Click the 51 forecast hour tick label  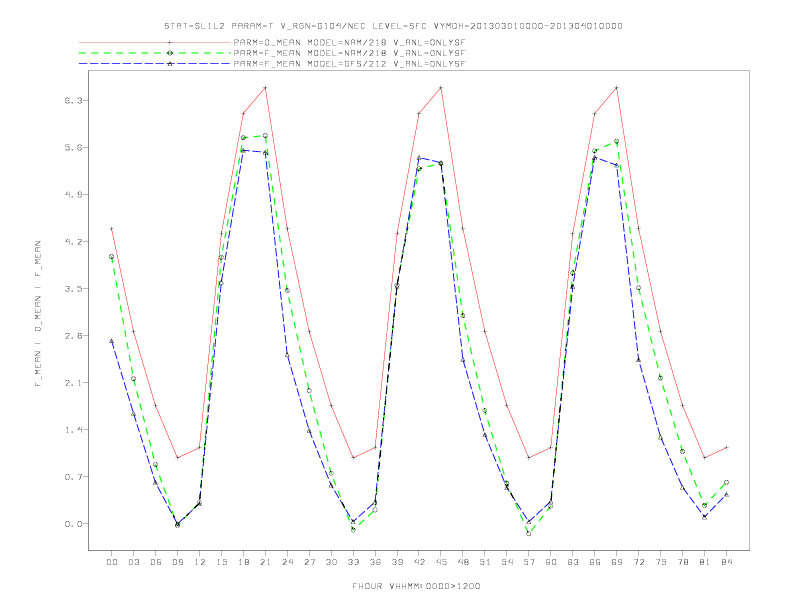click(485, 562)
